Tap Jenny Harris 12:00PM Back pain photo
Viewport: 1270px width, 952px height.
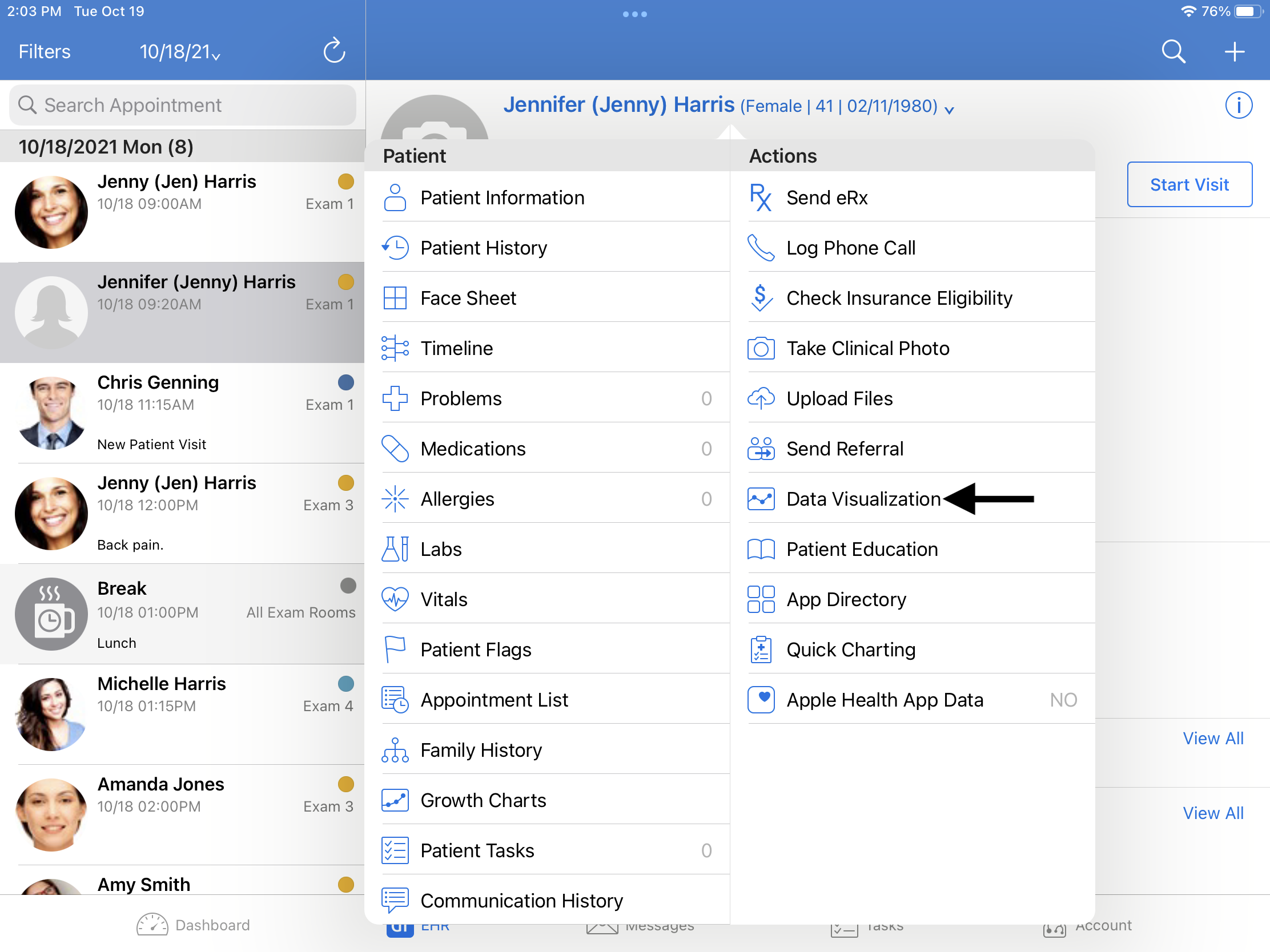click(x=51, y=514)
